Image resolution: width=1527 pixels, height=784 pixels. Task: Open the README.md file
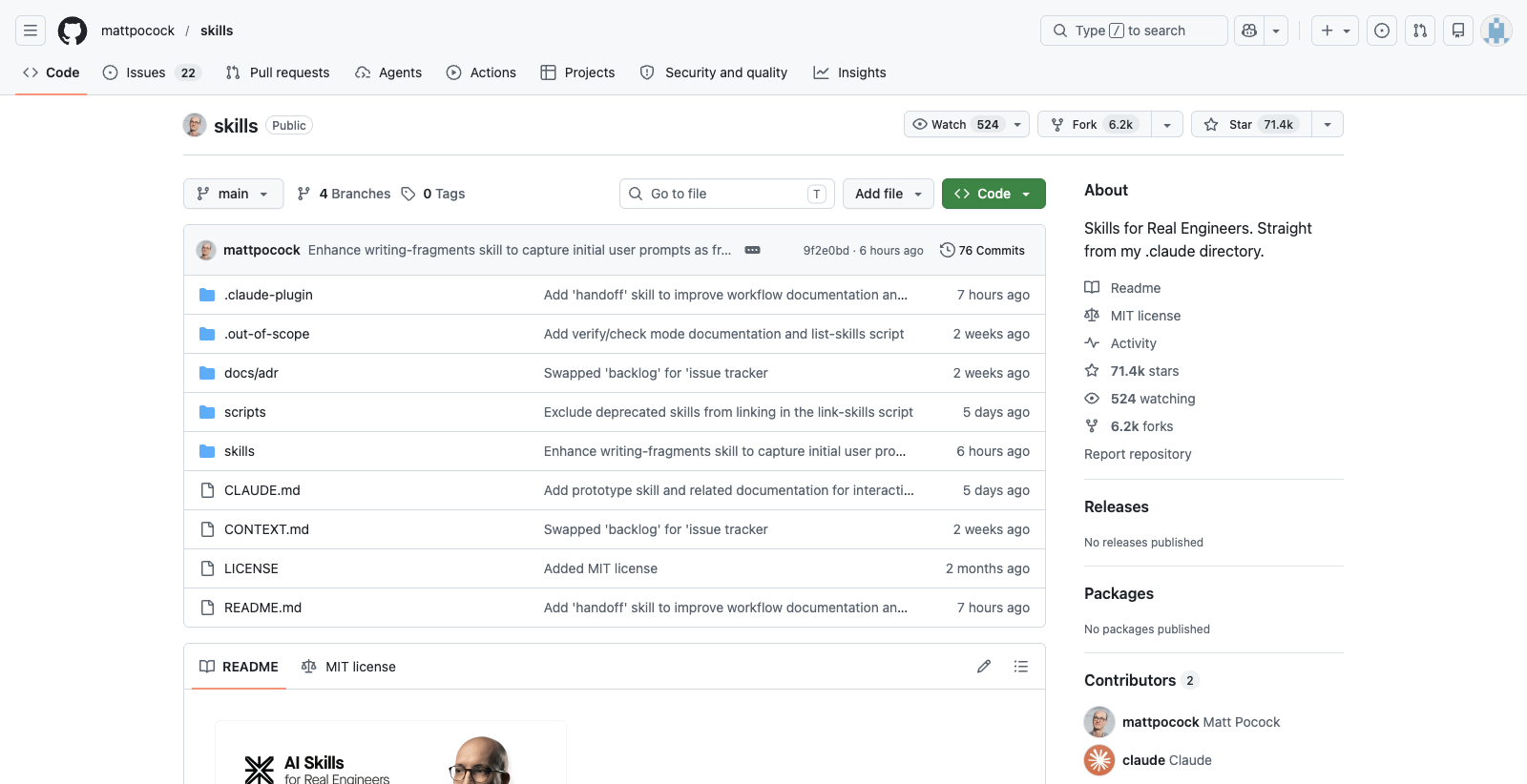[x=262, y=608]
